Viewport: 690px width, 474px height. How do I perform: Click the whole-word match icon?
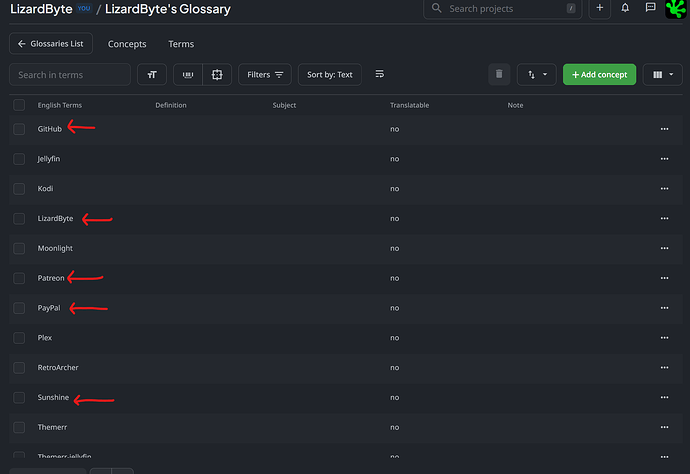point(188,75)
